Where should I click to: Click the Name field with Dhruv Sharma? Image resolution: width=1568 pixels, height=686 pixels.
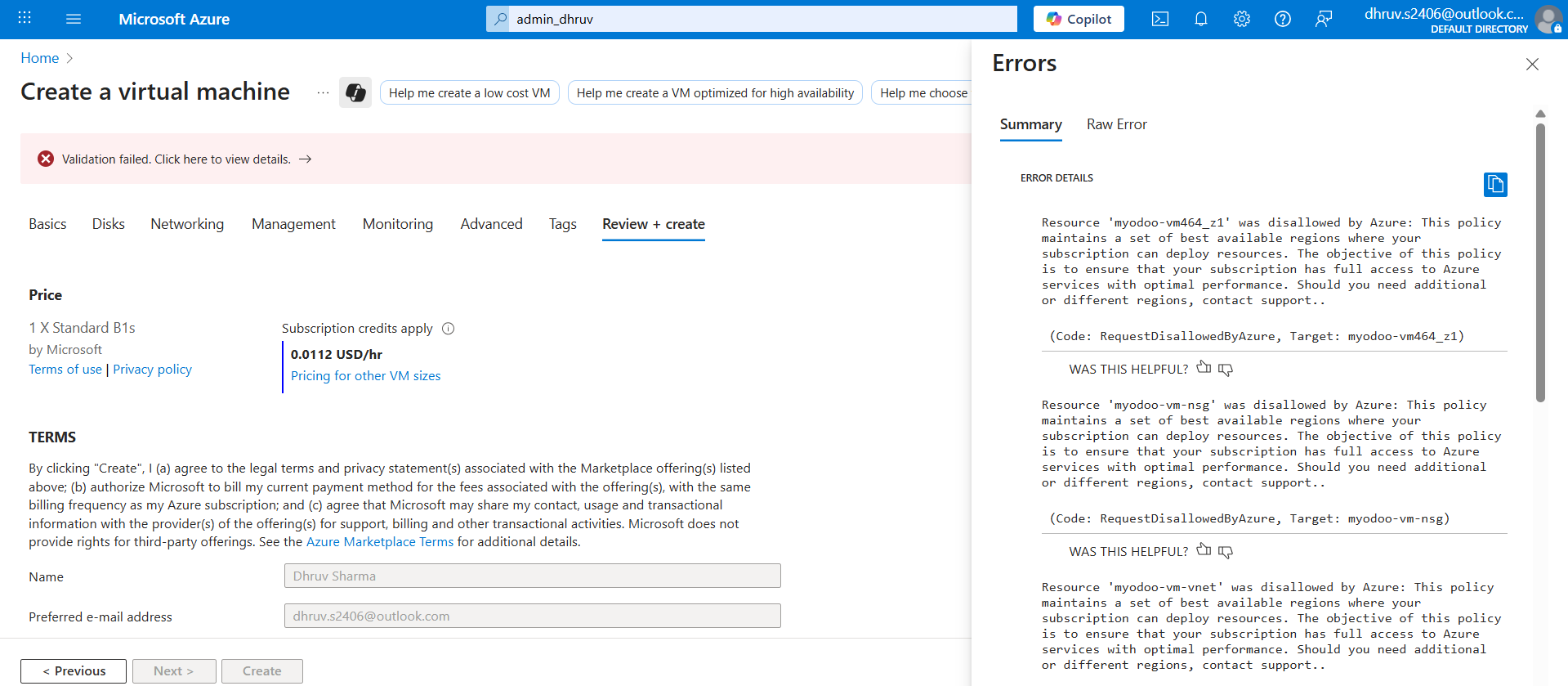click(x=532, y=576)
